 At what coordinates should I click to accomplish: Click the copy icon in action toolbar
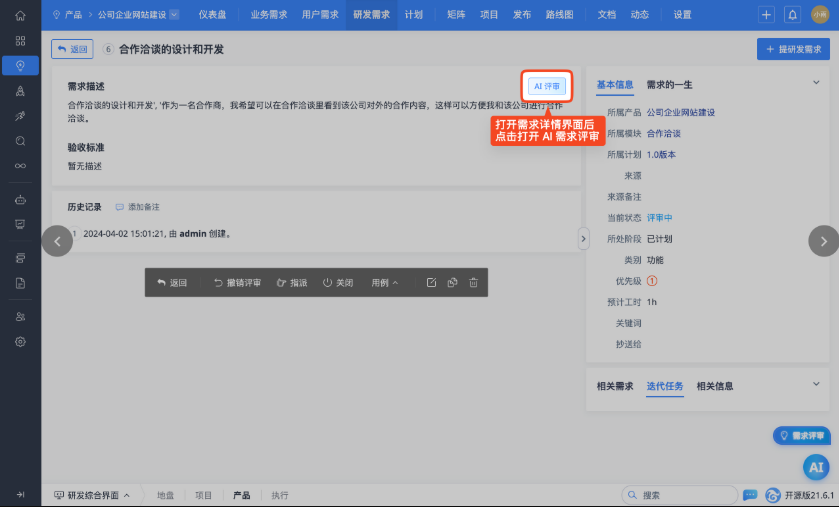[453, 282]
